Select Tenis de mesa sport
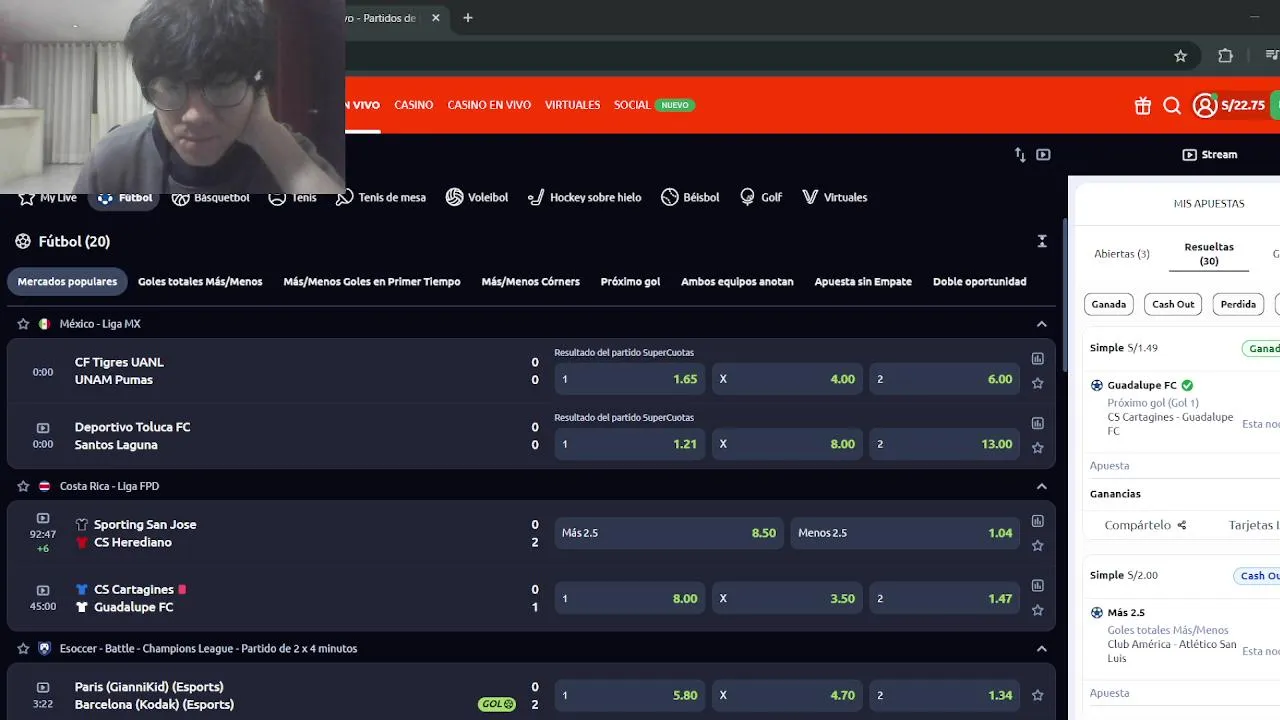1280x720 pixels. 381,197
